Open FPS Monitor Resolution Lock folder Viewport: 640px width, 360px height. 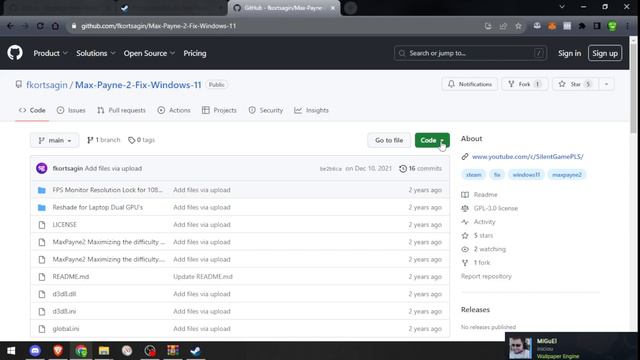(x=107, y=190)
